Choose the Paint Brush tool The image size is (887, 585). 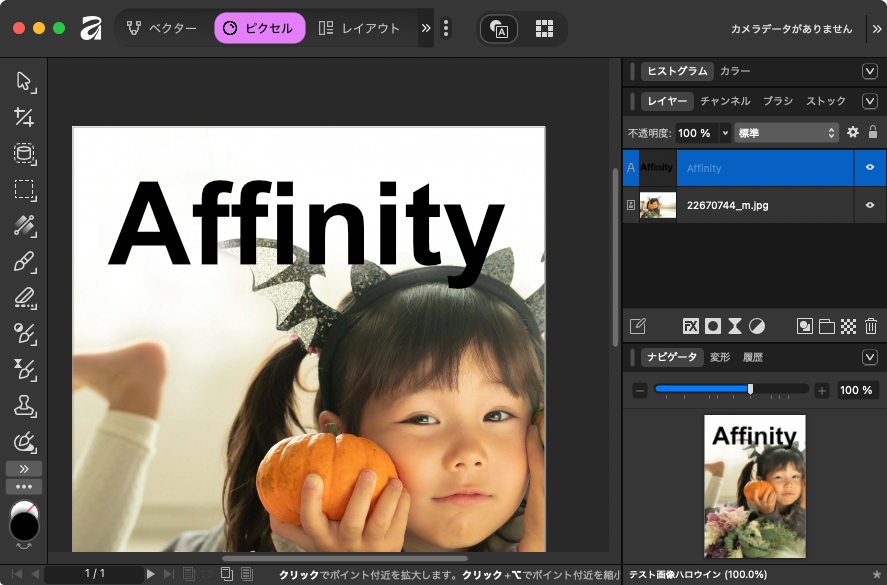click(x=24, y=262)
